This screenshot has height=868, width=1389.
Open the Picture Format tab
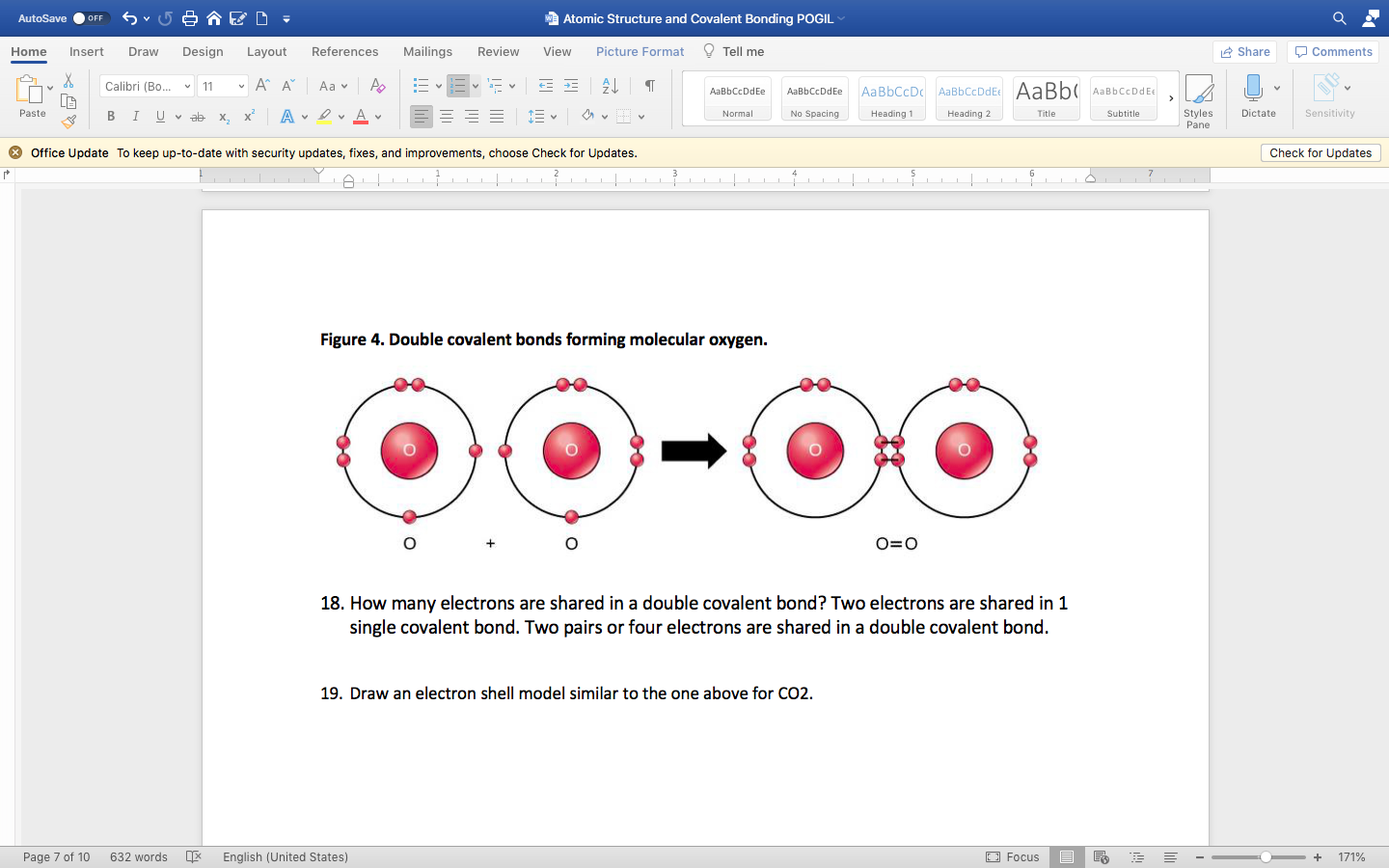click(640, 52)
